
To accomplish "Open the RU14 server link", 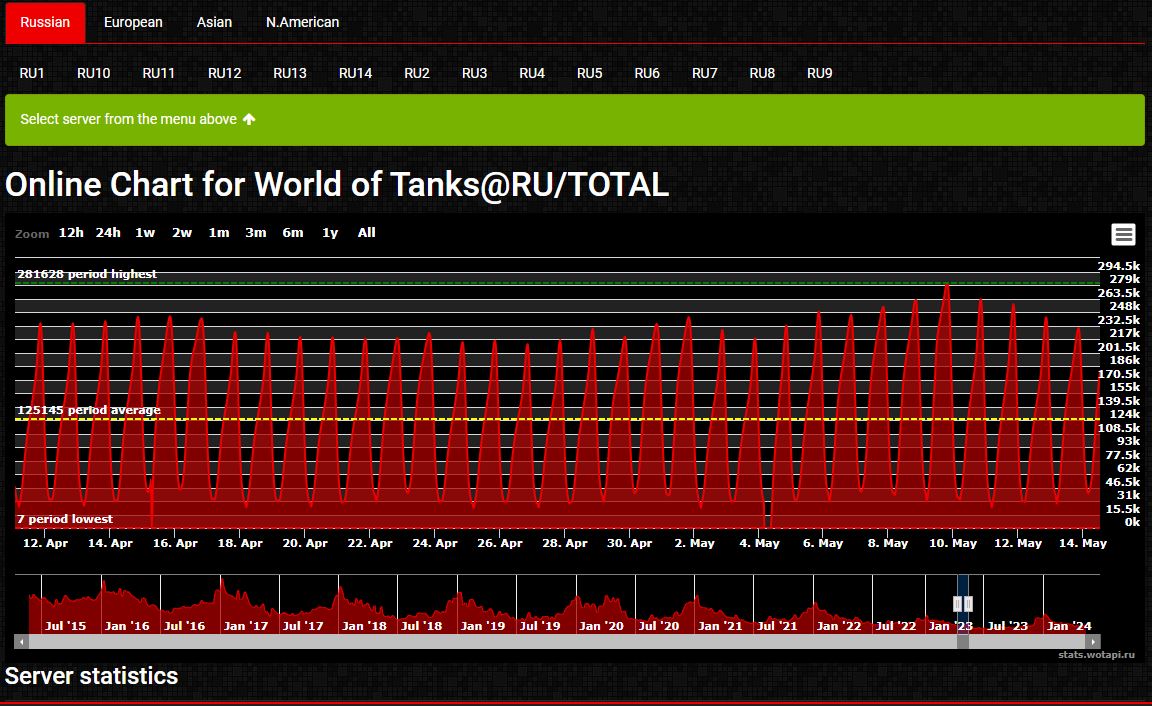I will click(x=355, y=73).
